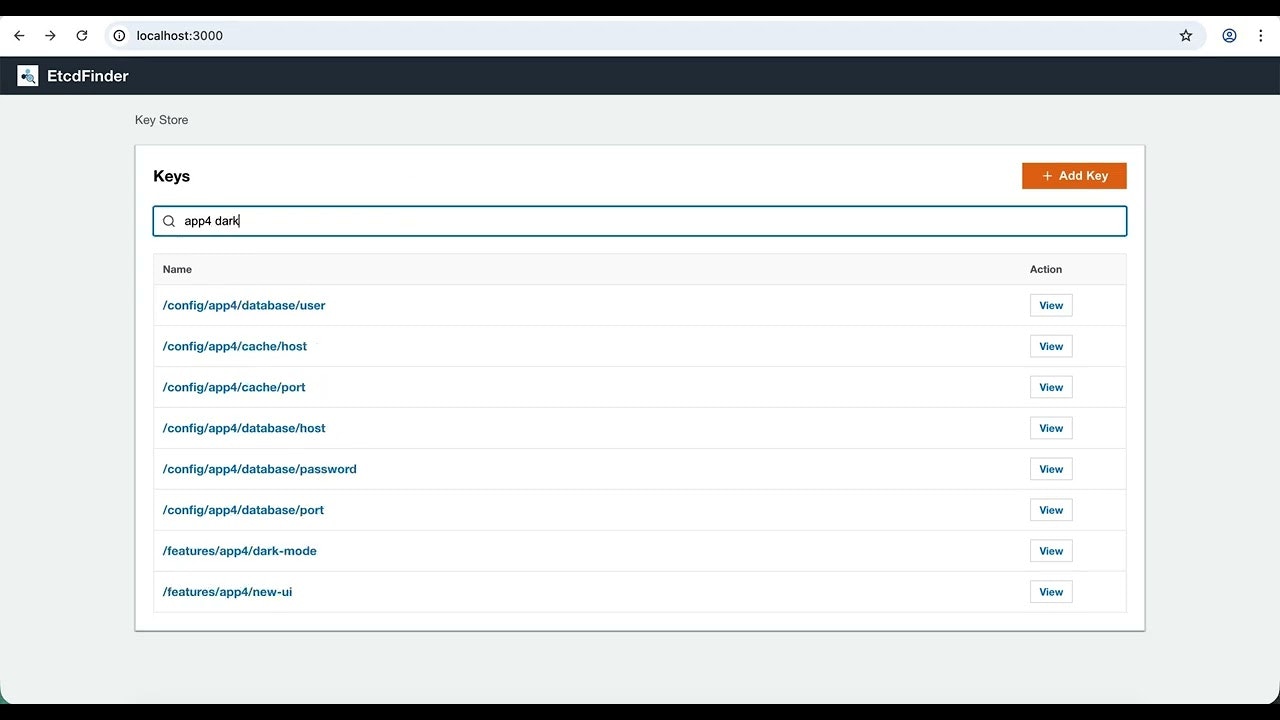
Task: Click the EtcdFinder title text
Action: (x=87, y=75)
